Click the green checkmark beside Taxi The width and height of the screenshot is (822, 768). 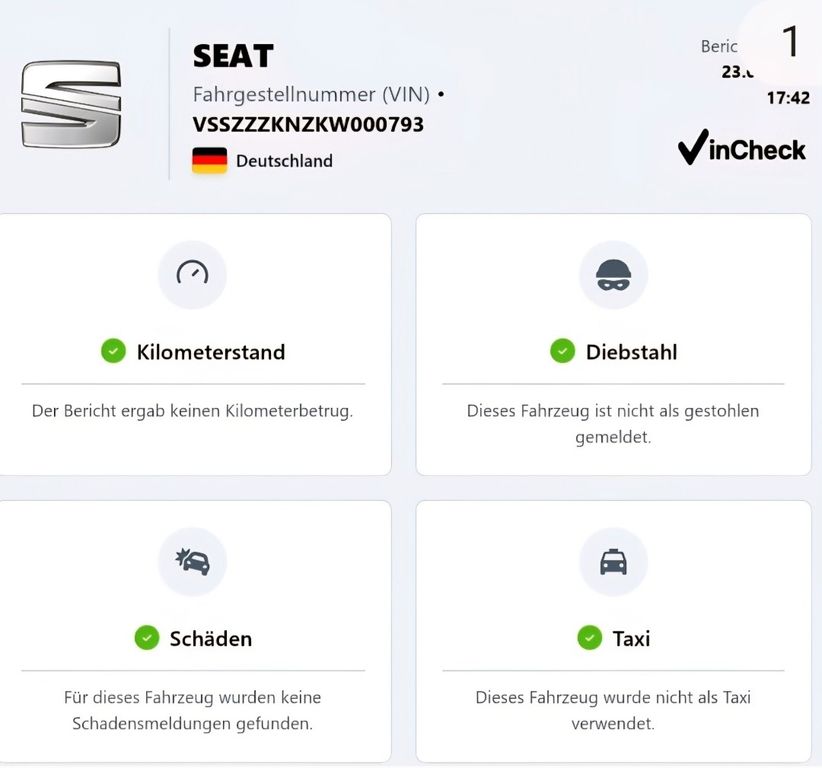[x=589, y=637]
